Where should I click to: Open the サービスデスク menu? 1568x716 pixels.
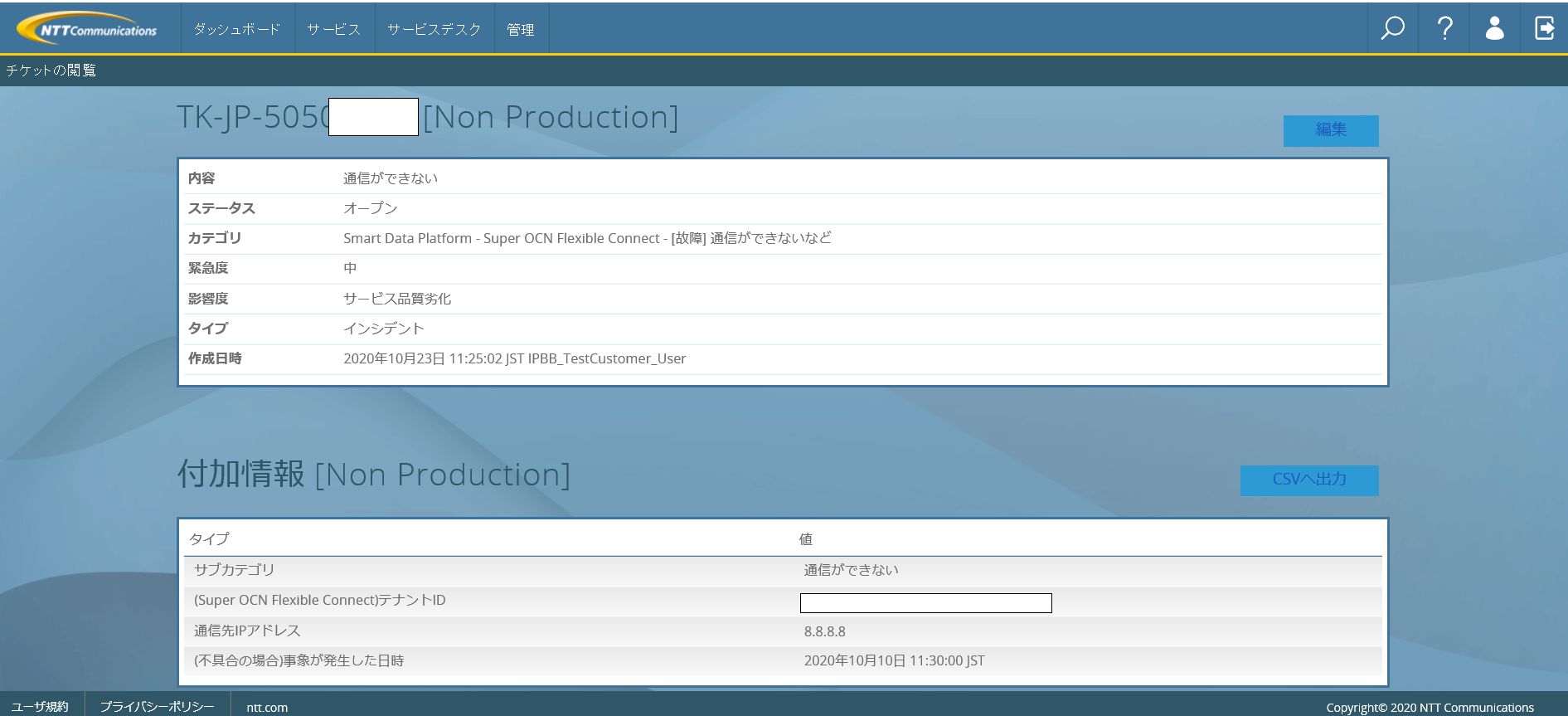click(x=434, y=29)
